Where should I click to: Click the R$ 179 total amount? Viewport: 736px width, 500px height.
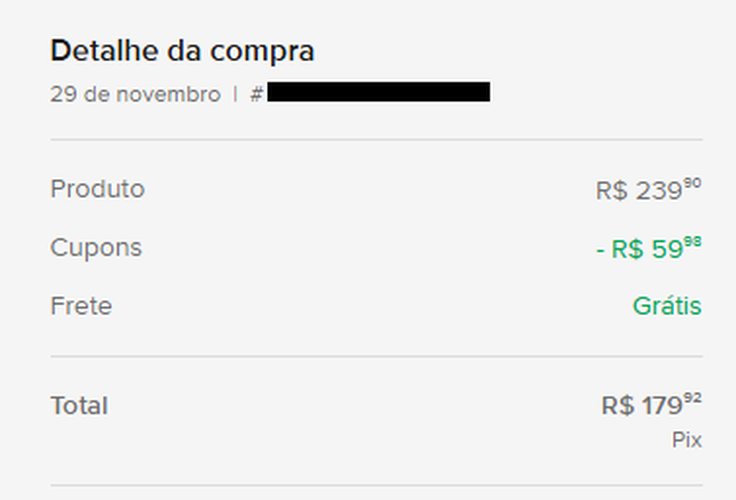(x=641, y=407)
